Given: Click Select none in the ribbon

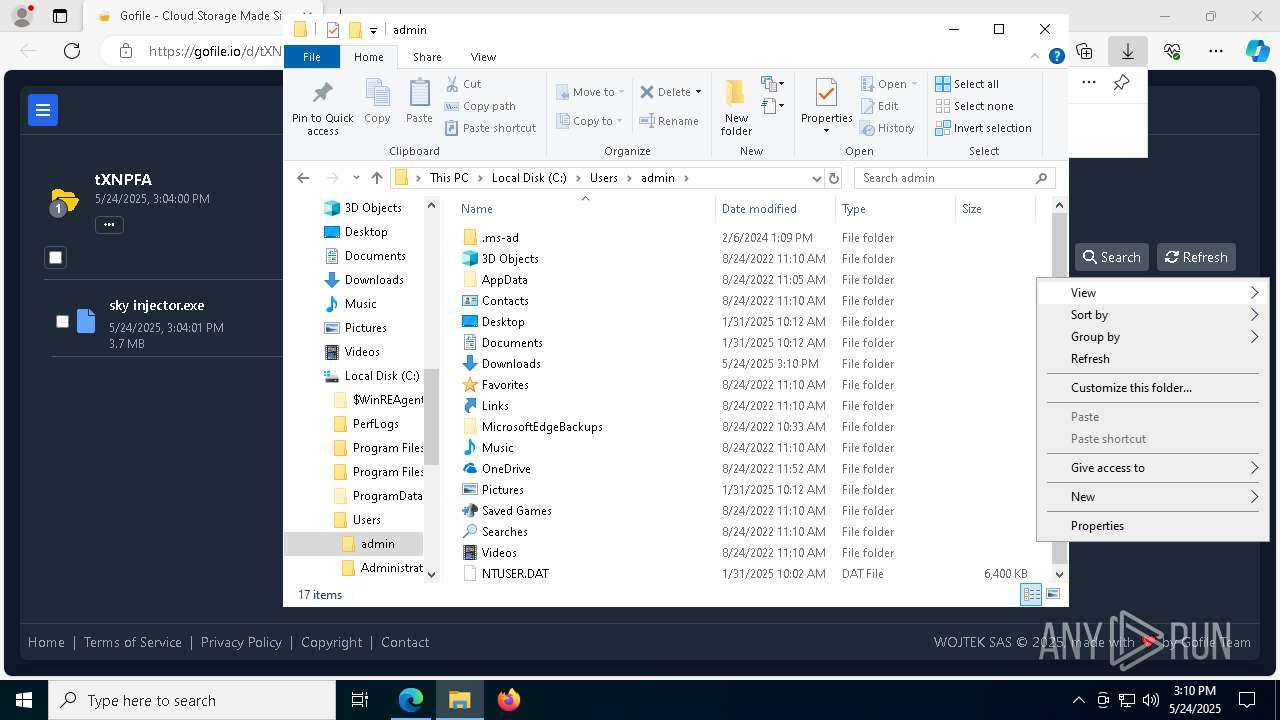Looking at the screenshot, I should [974, 106].
